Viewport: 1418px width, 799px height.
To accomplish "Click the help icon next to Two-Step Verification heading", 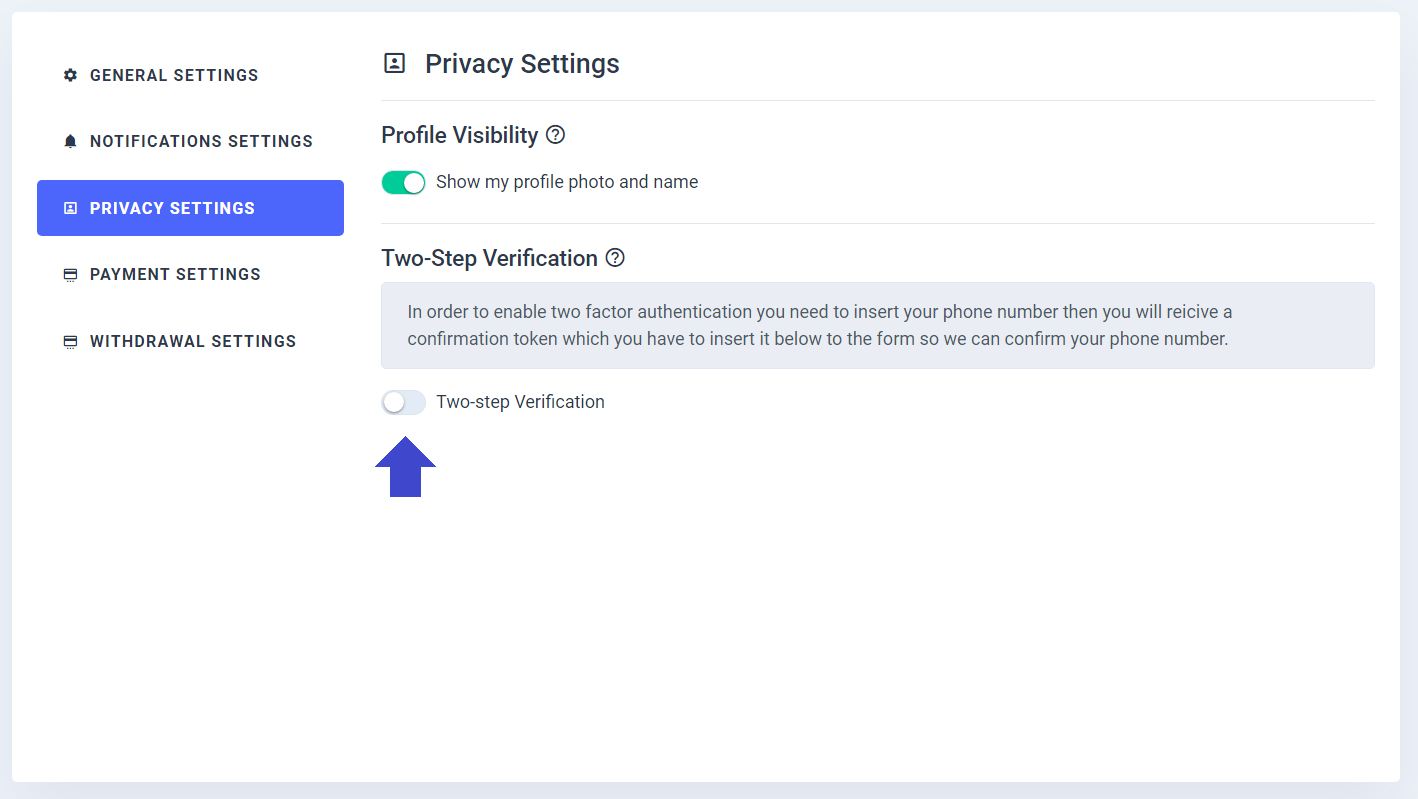I will [615, 258].
